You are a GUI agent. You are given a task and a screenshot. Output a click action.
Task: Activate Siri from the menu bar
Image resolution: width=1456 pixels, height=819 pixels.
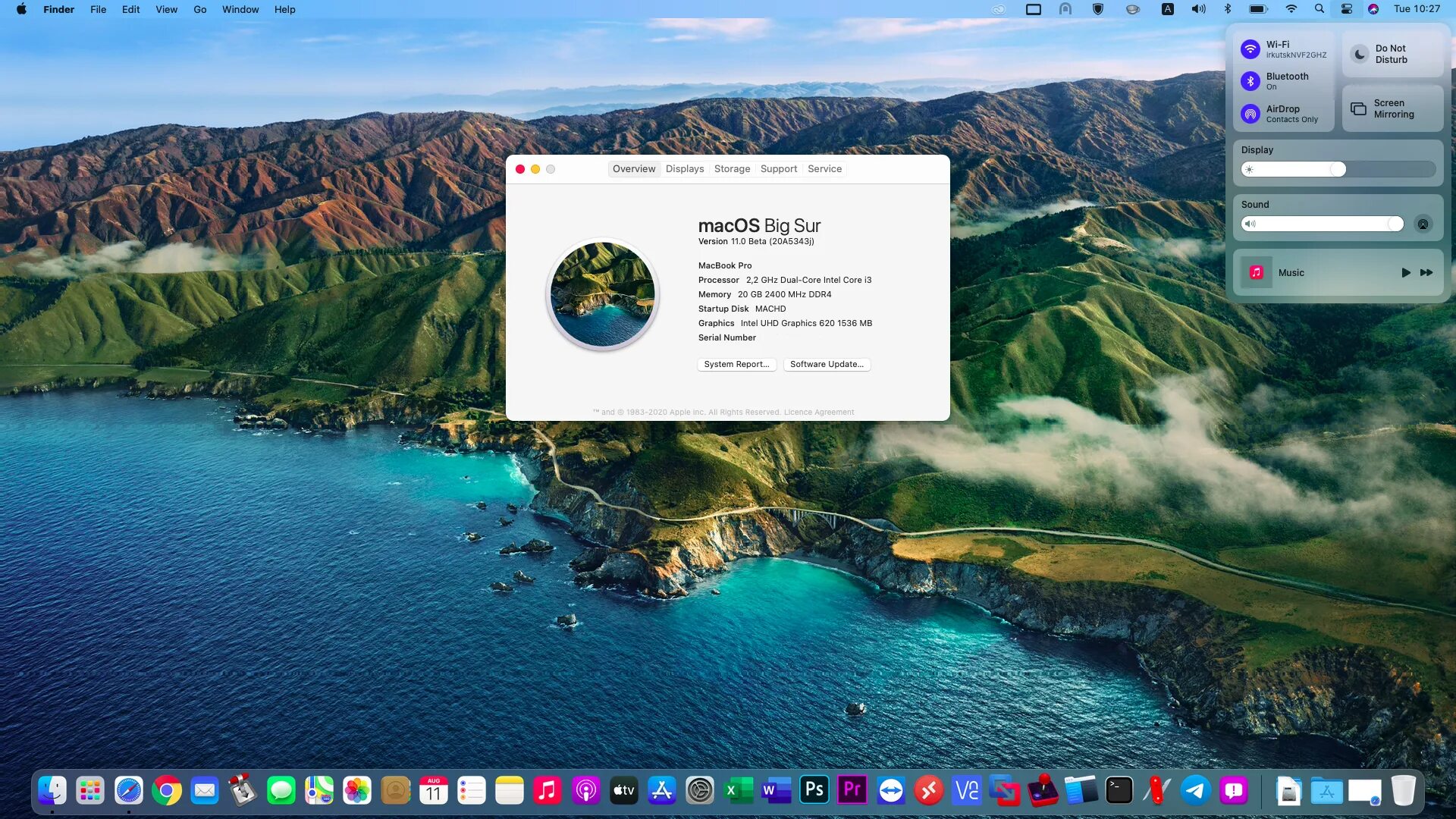(1373, 9)
